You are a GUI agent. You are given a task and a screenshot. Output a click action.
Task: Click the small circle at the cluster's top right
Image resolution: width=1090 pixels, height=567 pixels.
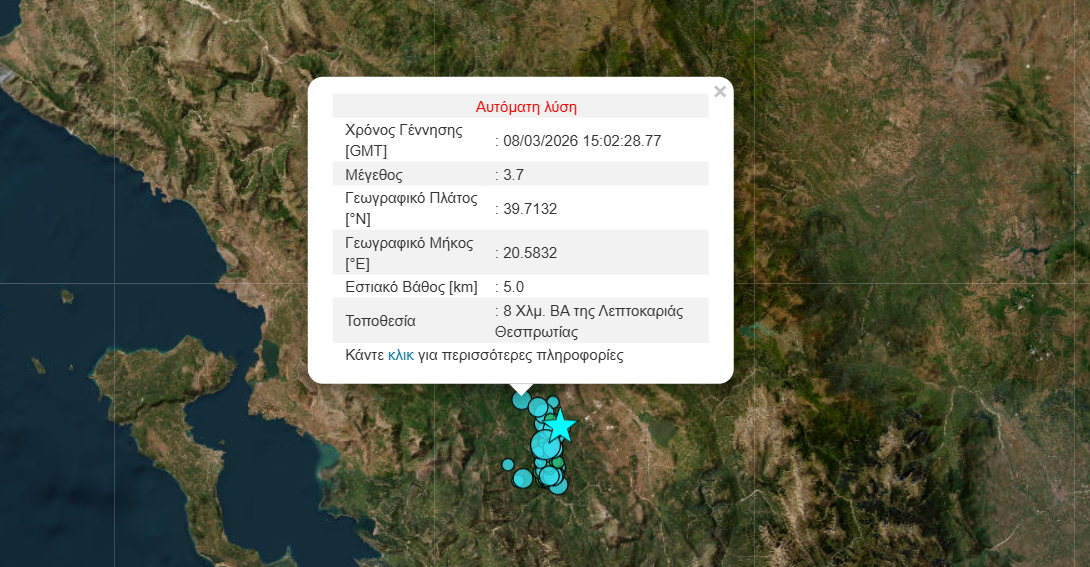pos(553,402)
